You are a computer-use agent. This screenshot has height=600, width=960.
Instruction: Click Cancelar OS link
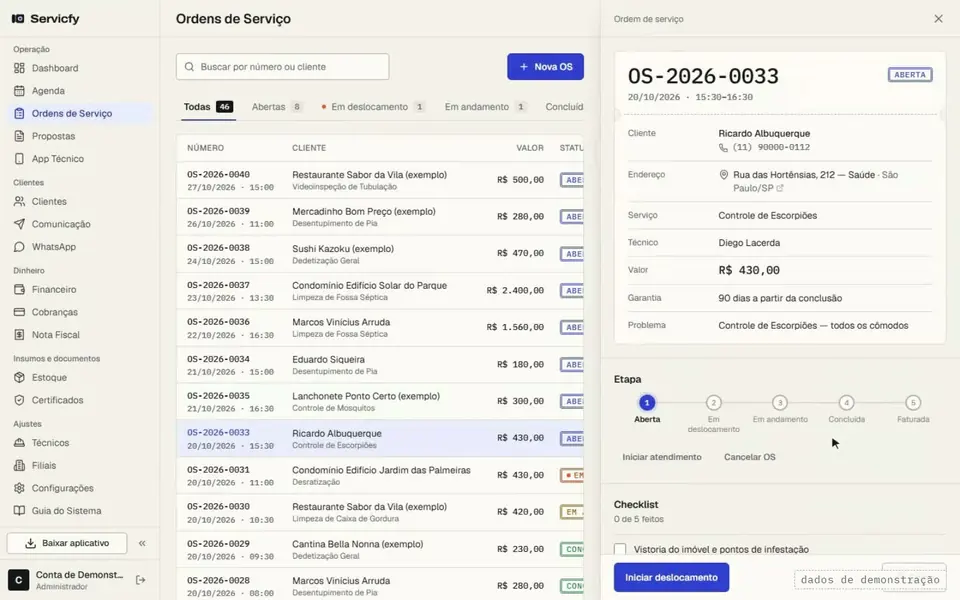749,457
